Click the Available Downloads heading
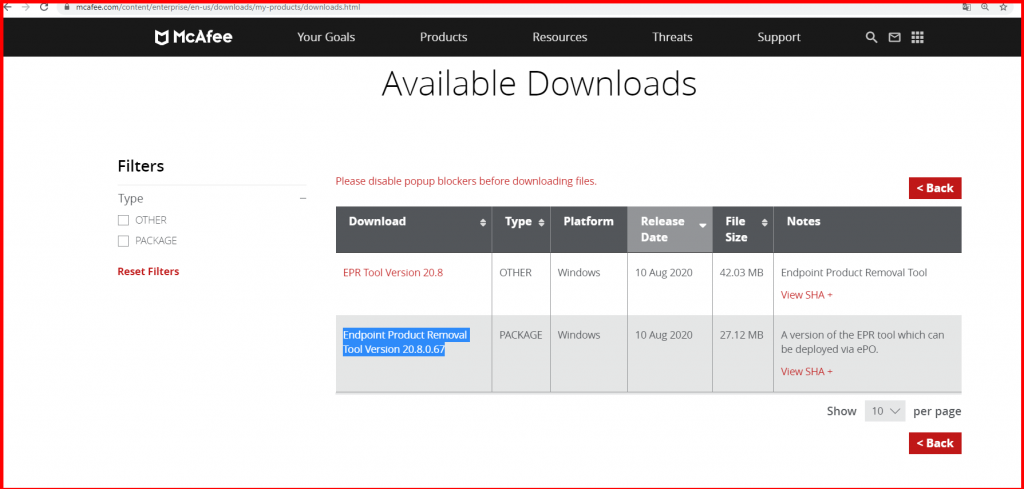1024x489 pixels. coord(539,84)
